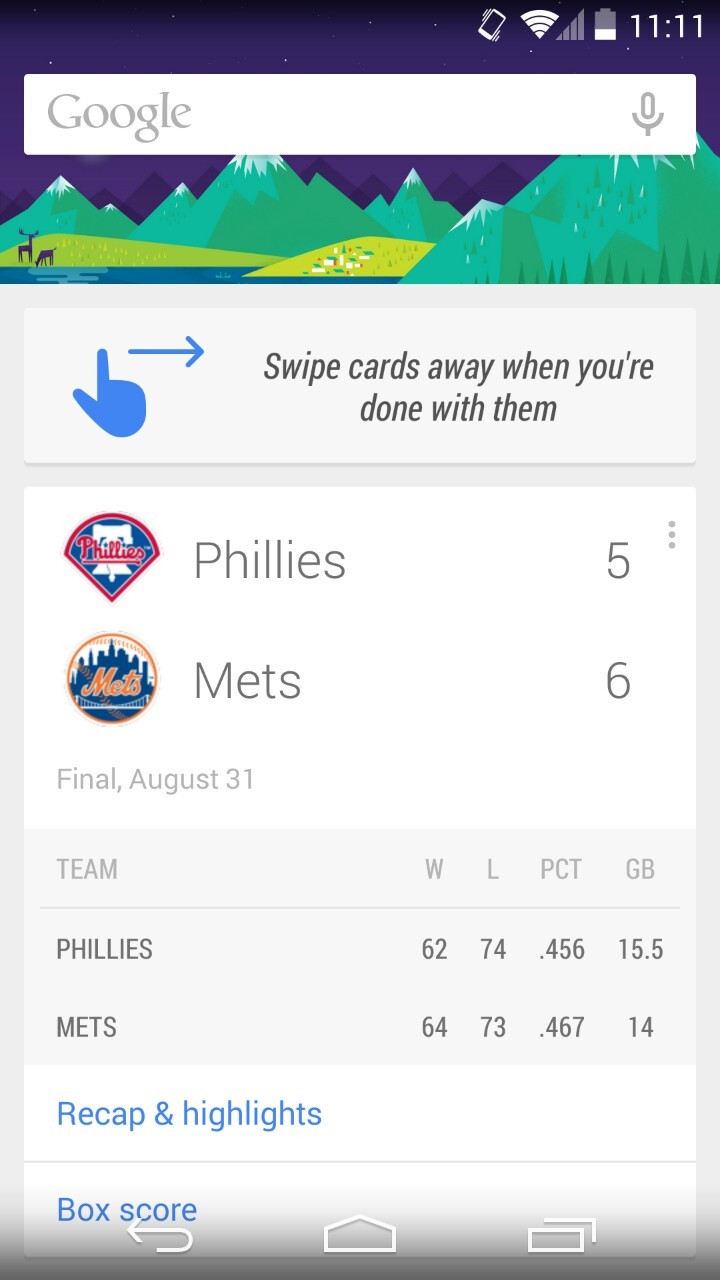Screen dimensions: 720x1280
Task: Open the recent apps overview button
Action: coord(561,1236)
